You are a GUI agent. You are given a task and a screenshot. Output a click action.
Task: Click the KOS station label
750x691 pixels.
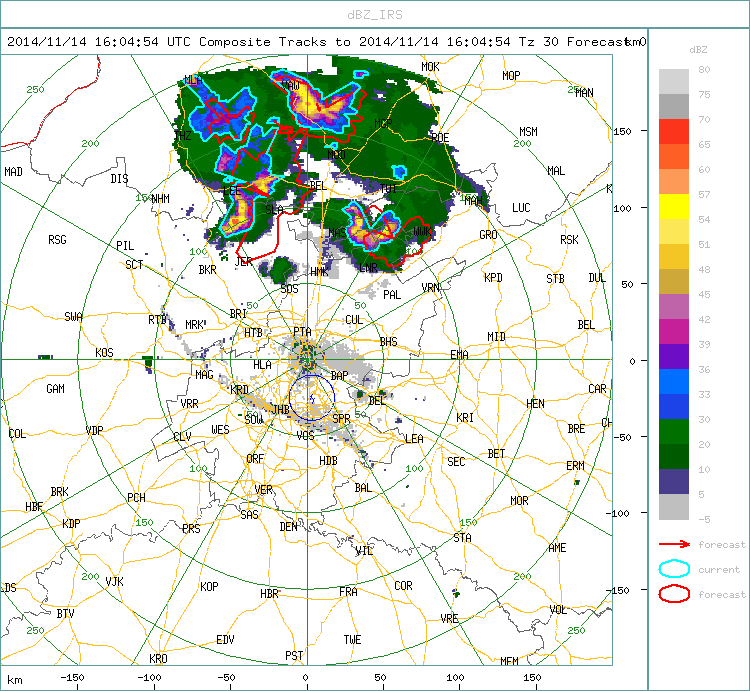pyautogui.click(x=104, y=352)
